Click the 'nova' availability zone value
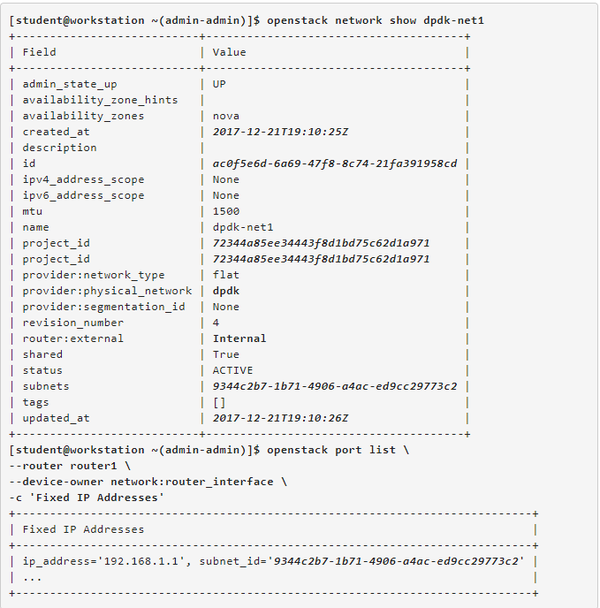Image resolution: width=600 pixels, height=608 pixels. coord(227,116)
